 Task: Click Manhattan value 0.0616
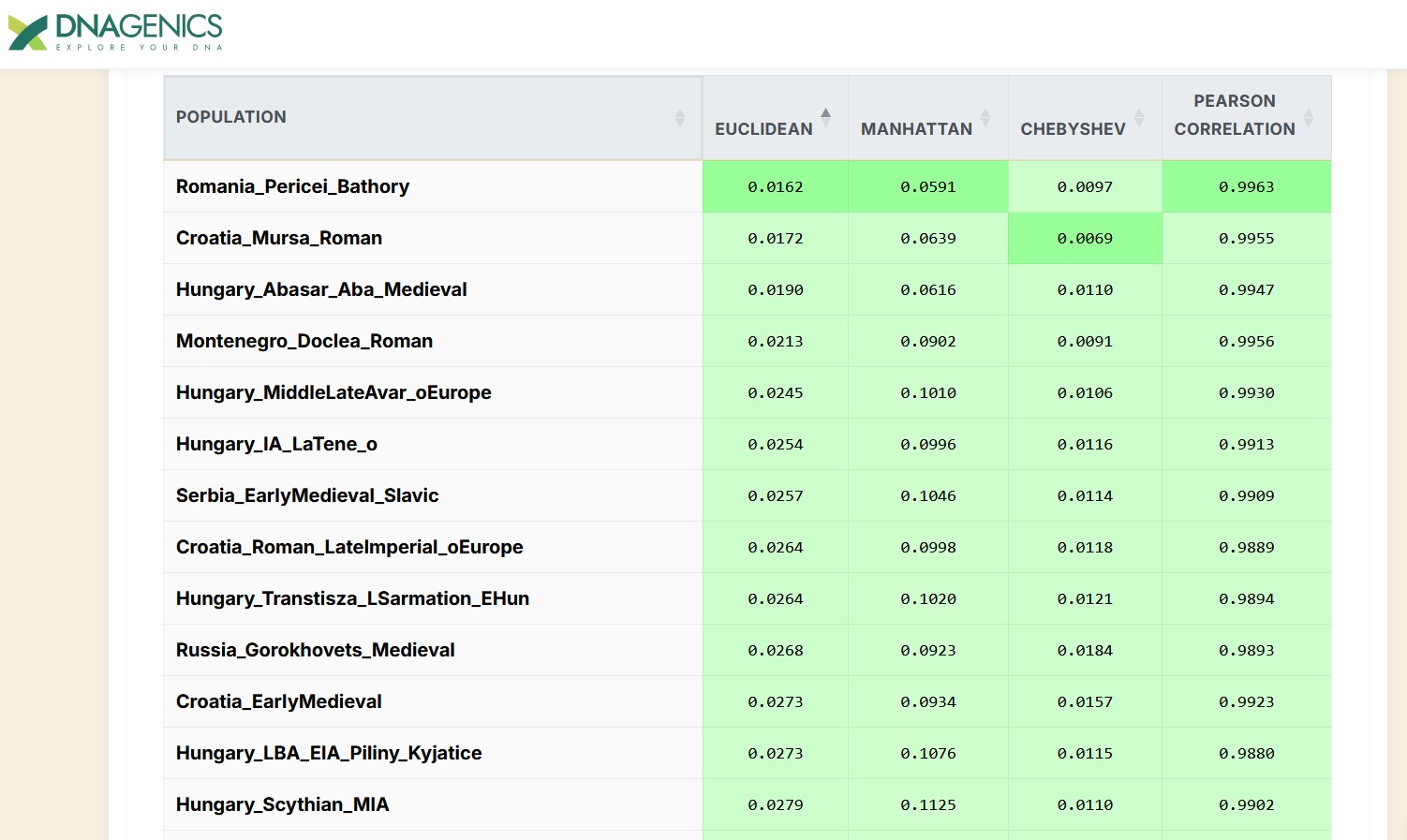928,290
